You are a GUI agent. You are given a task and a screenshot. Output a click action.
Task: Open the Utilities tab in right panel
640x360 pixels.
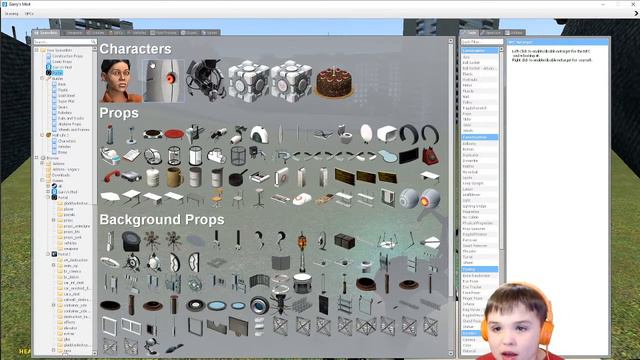[x=514, y=33]
